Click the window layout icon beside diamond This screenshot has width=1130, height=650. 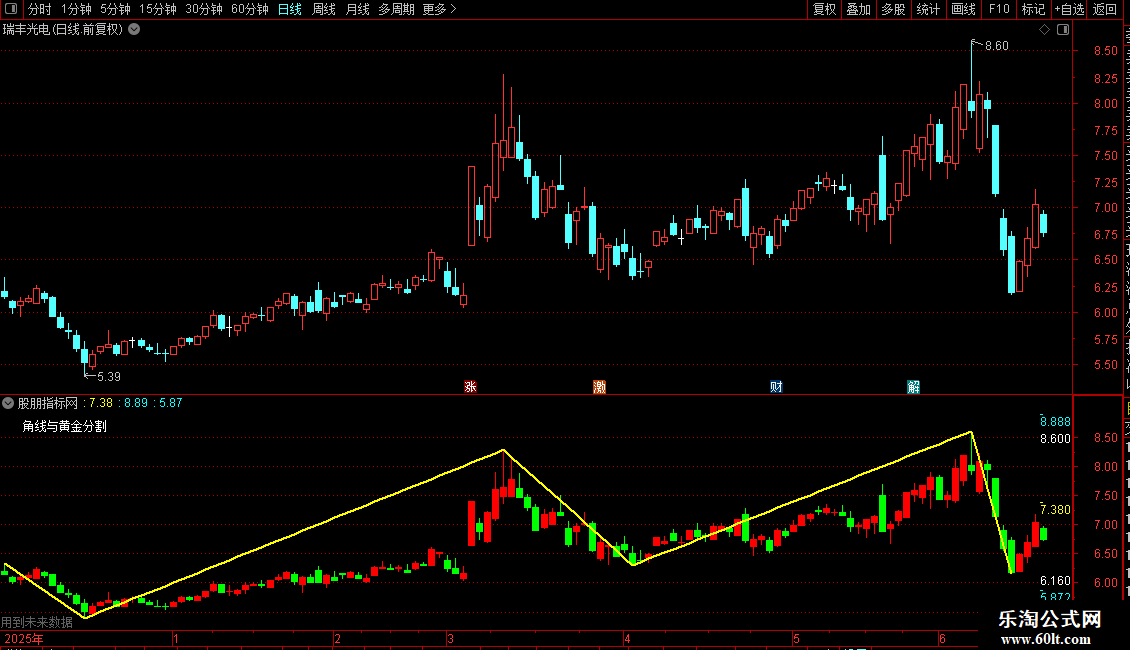(1063, 30)
